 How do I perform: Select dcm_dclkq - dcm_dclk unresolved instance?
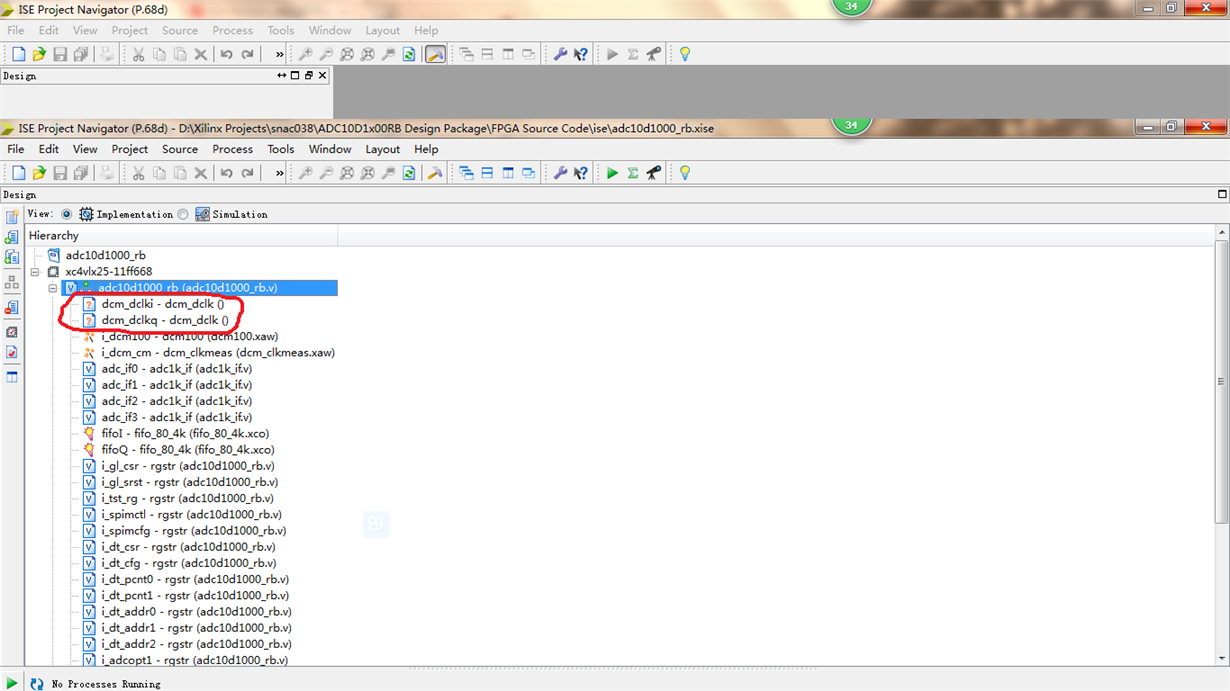click(165, 320)
